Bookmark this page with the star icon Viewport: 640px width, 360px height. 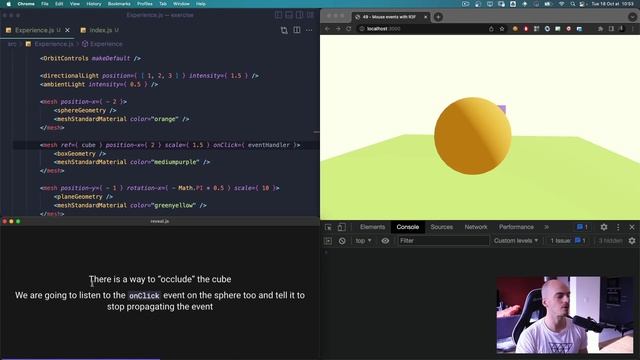tap(502, 29)
